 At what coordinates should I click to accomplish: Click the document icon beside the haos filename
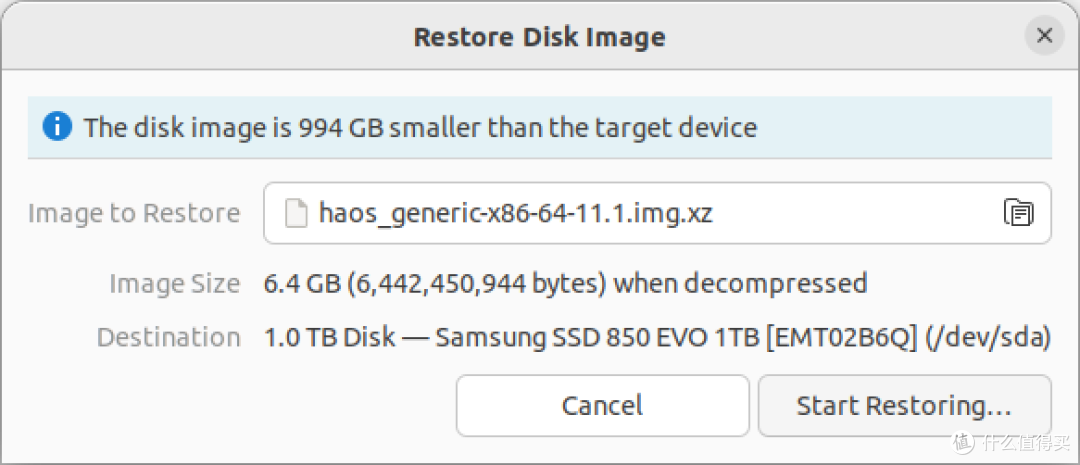(x=297, y=214)
